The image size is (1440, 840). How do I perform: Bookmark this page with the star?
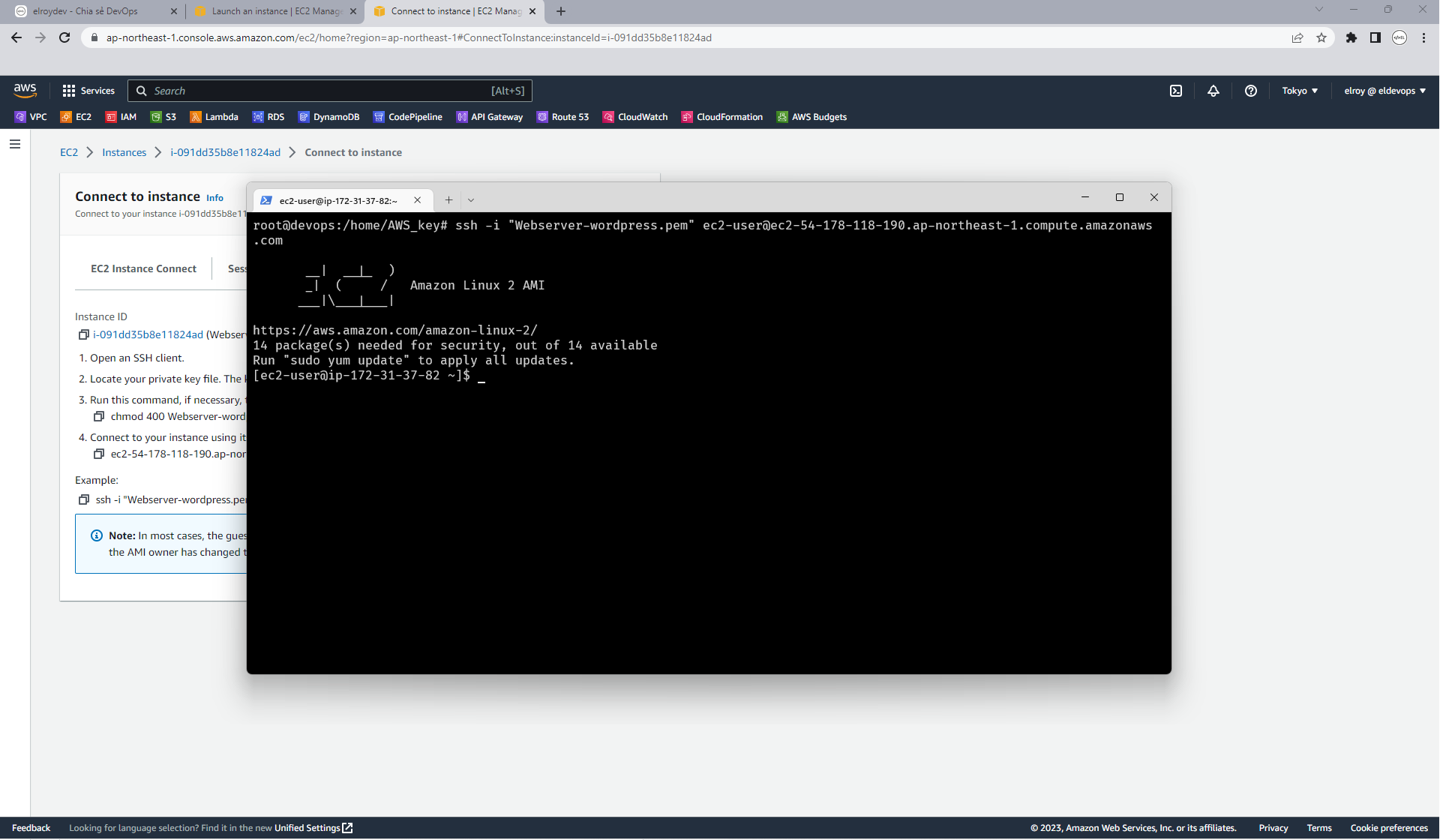tap(1321, 37)
